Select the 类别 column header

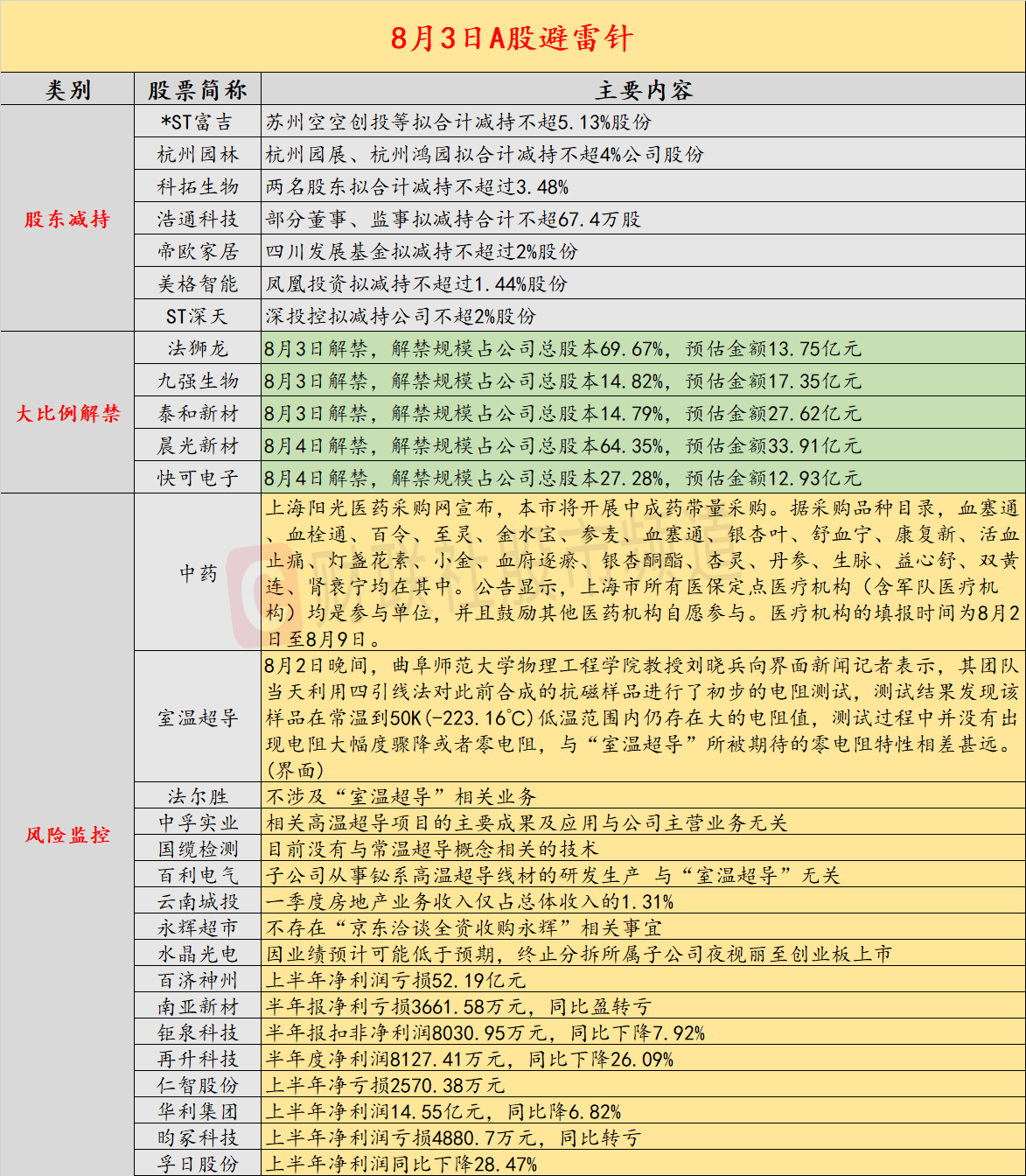(67, 89)
